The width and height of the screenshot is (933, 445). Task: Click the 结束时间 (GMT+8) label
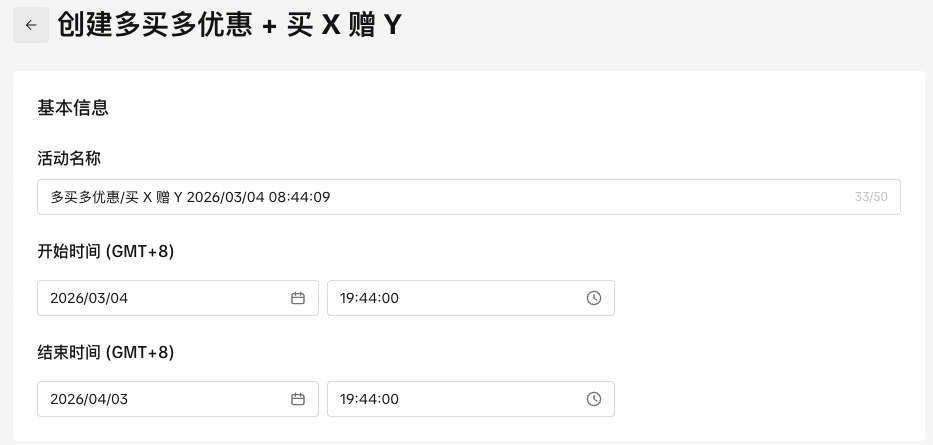point(106,352)
